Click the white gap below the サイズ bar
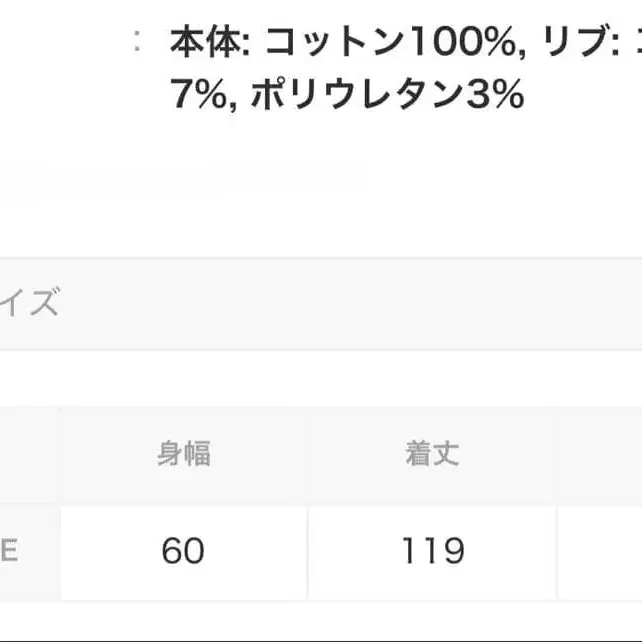The width and height of the screenshot is (642, 642). (x=320, y=377)
